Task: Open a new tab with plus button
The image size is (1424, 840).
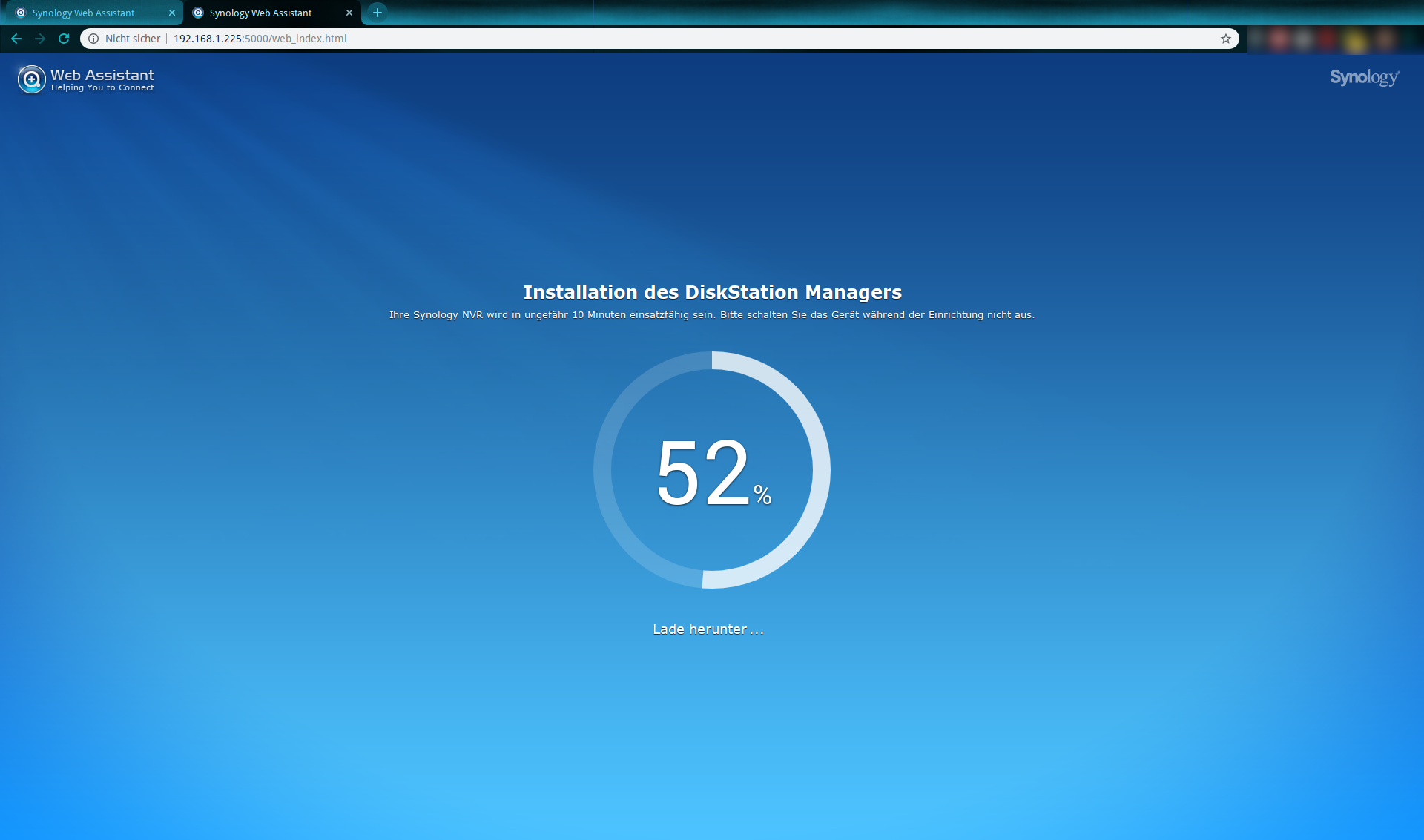Action: 378,13
